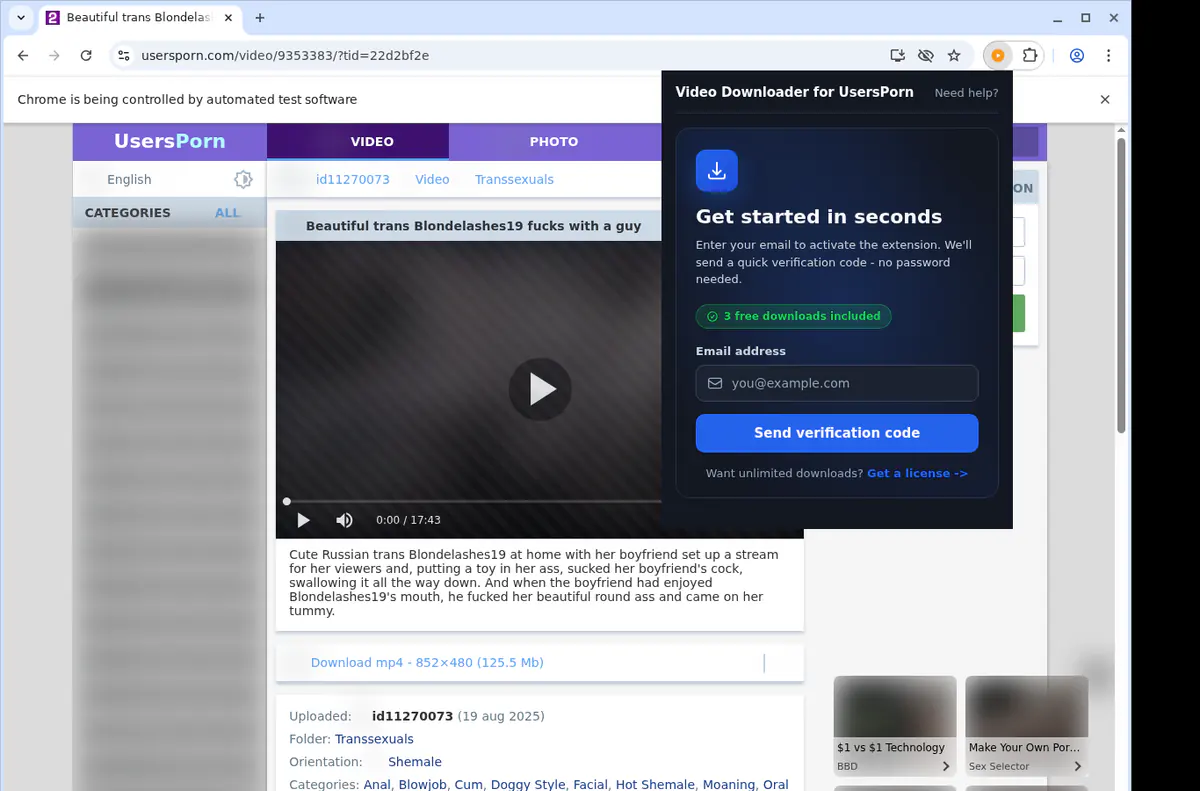Dismiss the automated test software infobar

tap(1105, 100)
